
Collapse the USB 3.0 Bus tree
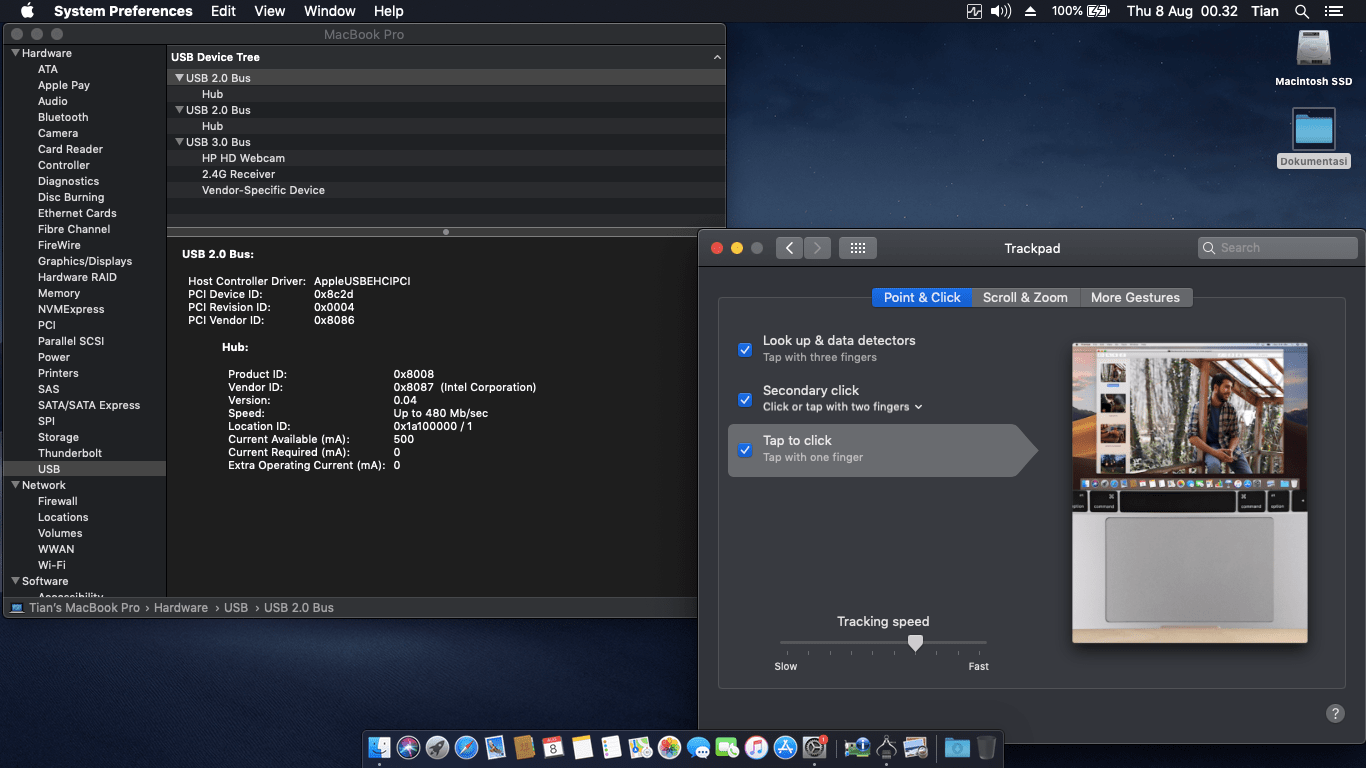[179, 142]
